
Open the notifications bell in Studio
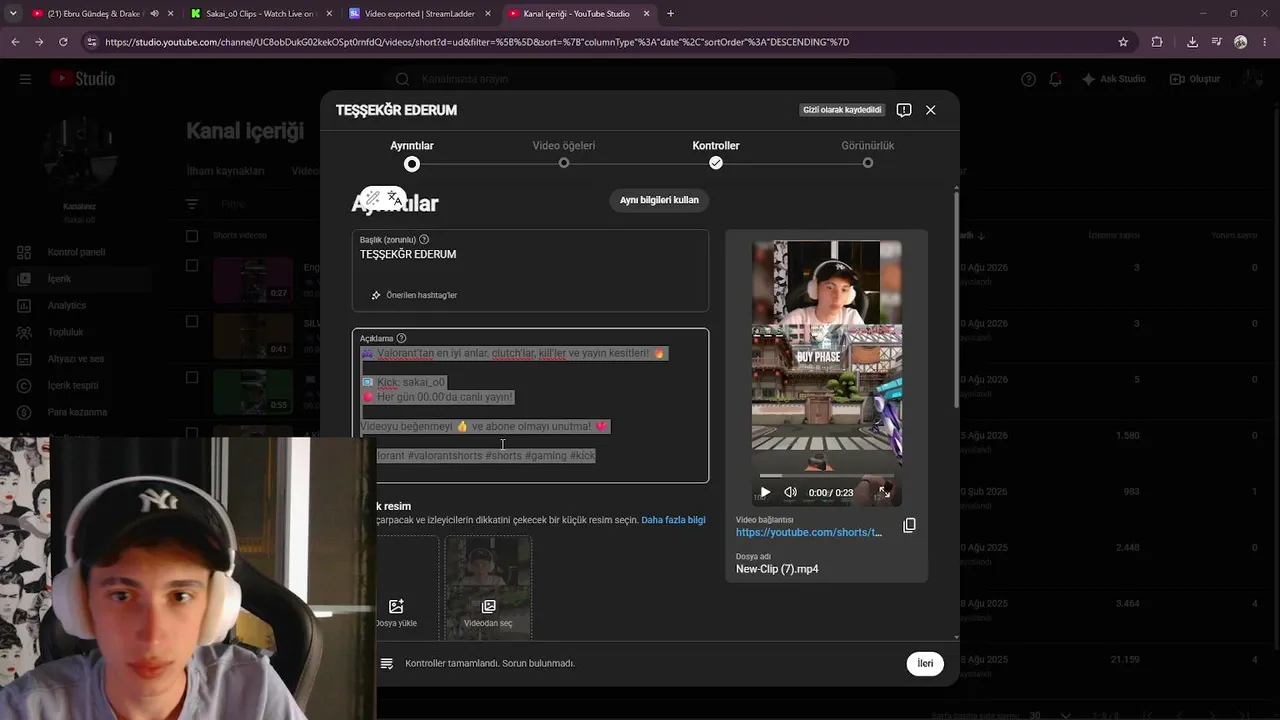pos(1055,79)
